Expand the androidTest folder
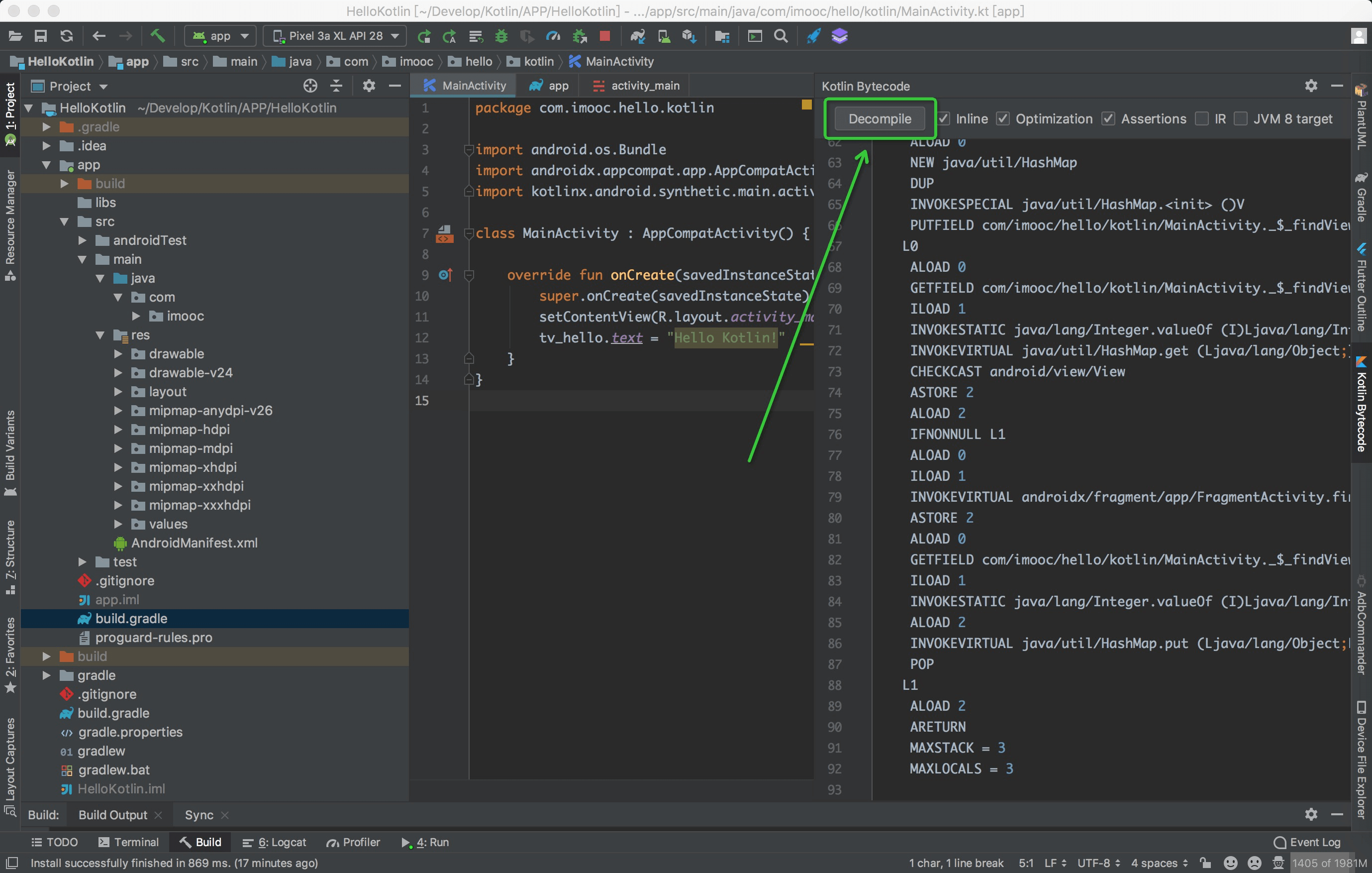The width and height of the screenshot is (1372, 873). click(x=83, y=240)
